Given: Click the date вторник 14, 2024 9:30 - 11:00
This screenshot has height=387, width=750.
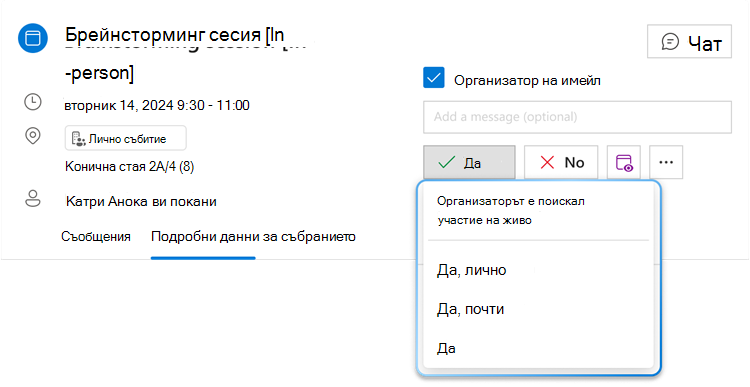Looking at the screenshot, I should point(157,105).
